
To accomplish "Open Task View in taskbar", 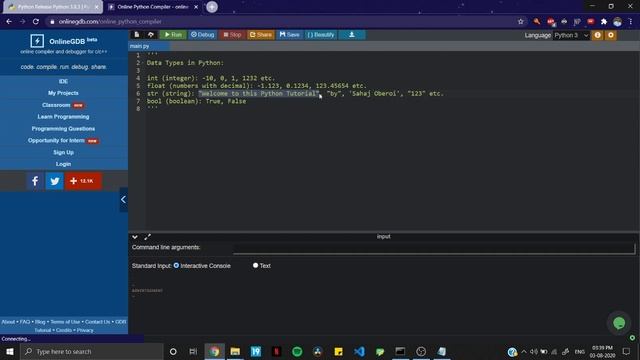I will pyautogui.click(x=193, y=351).
